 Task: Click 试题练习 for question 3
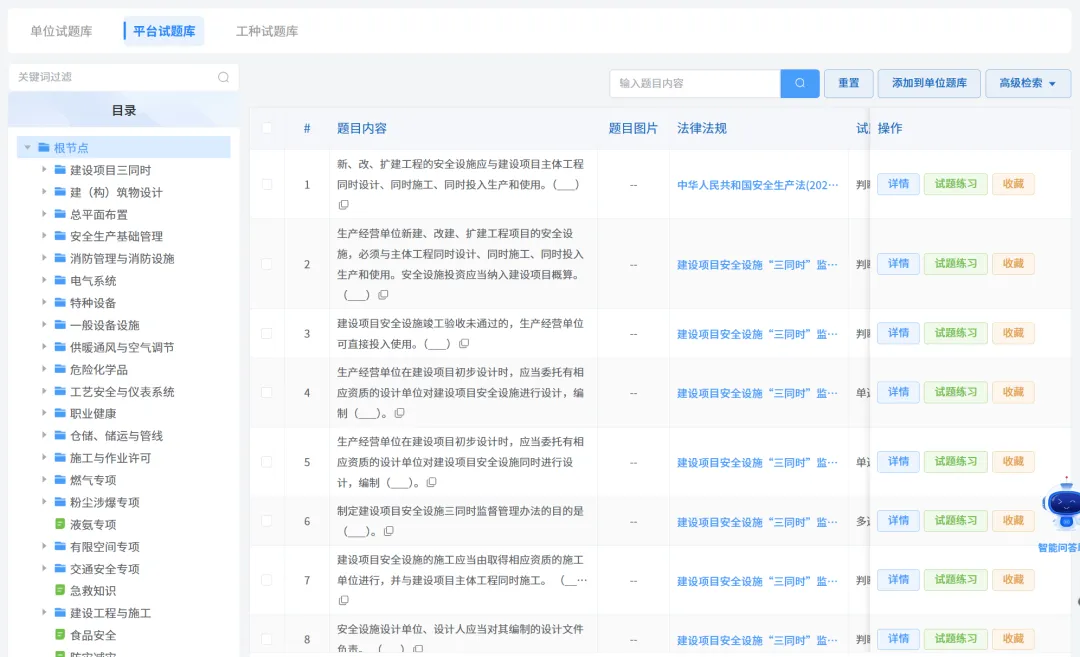[955, 333]
